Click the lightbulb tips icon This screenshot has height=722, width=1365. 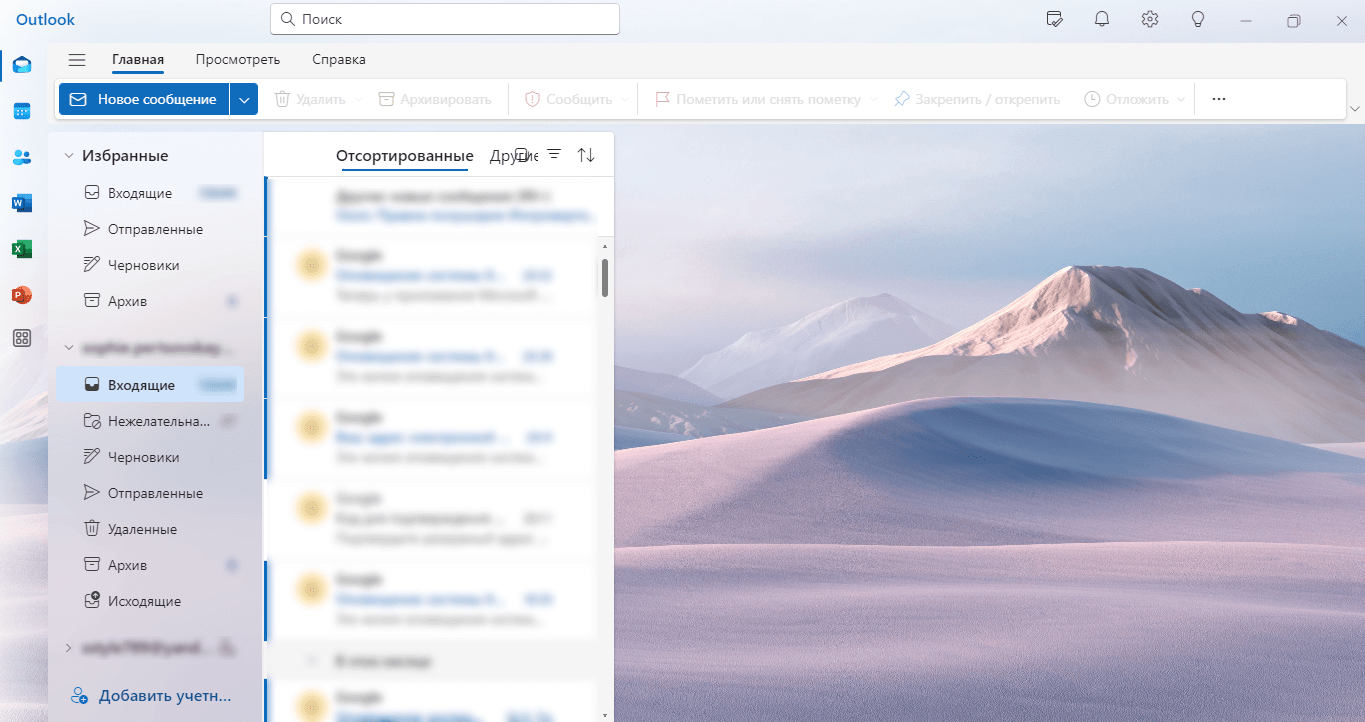coord(1198,19)
